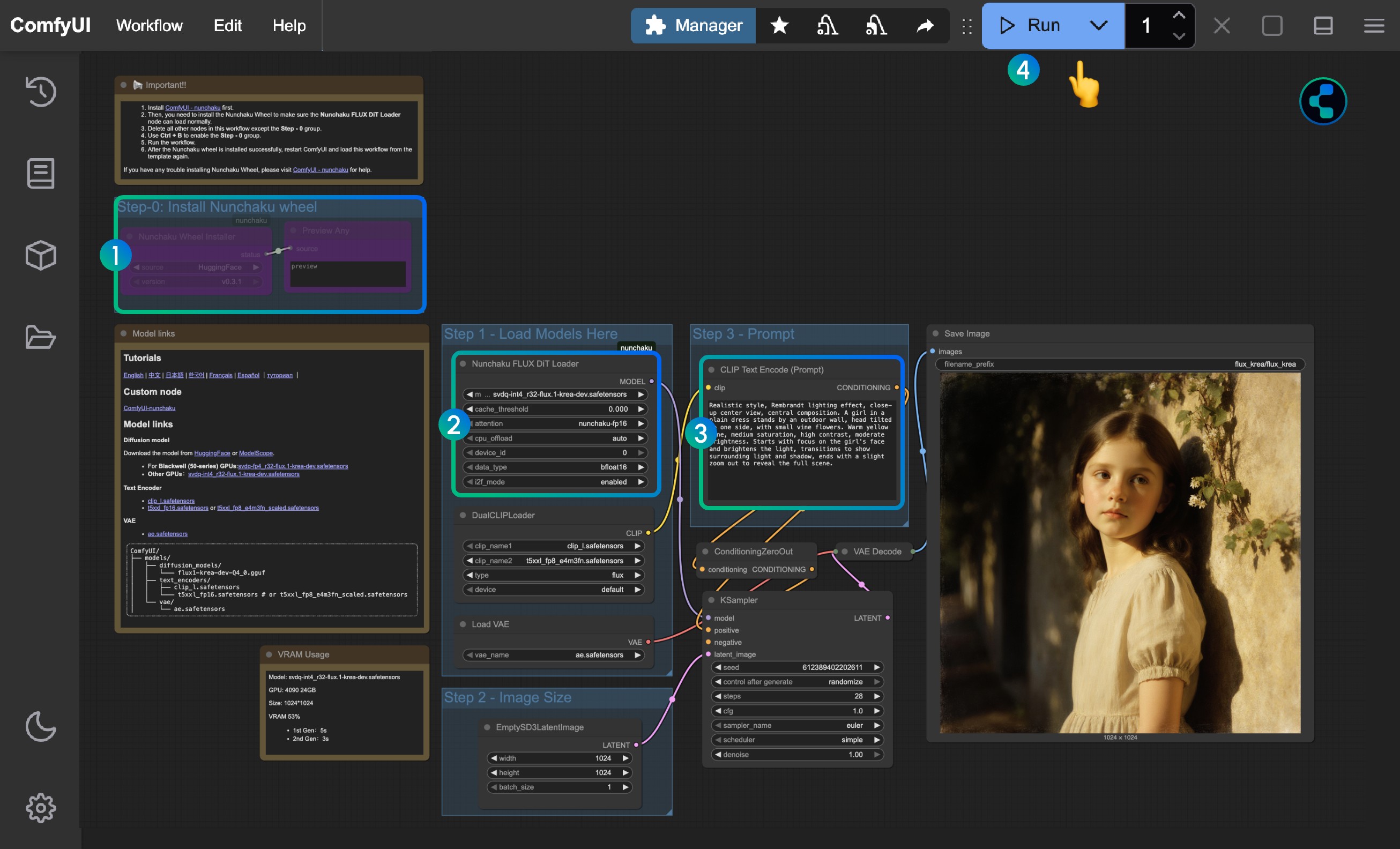Open the Run options chevron dropdown
Image resolution: width=1400 pixels, height=849 pixels.
[x=1098, y=25]
